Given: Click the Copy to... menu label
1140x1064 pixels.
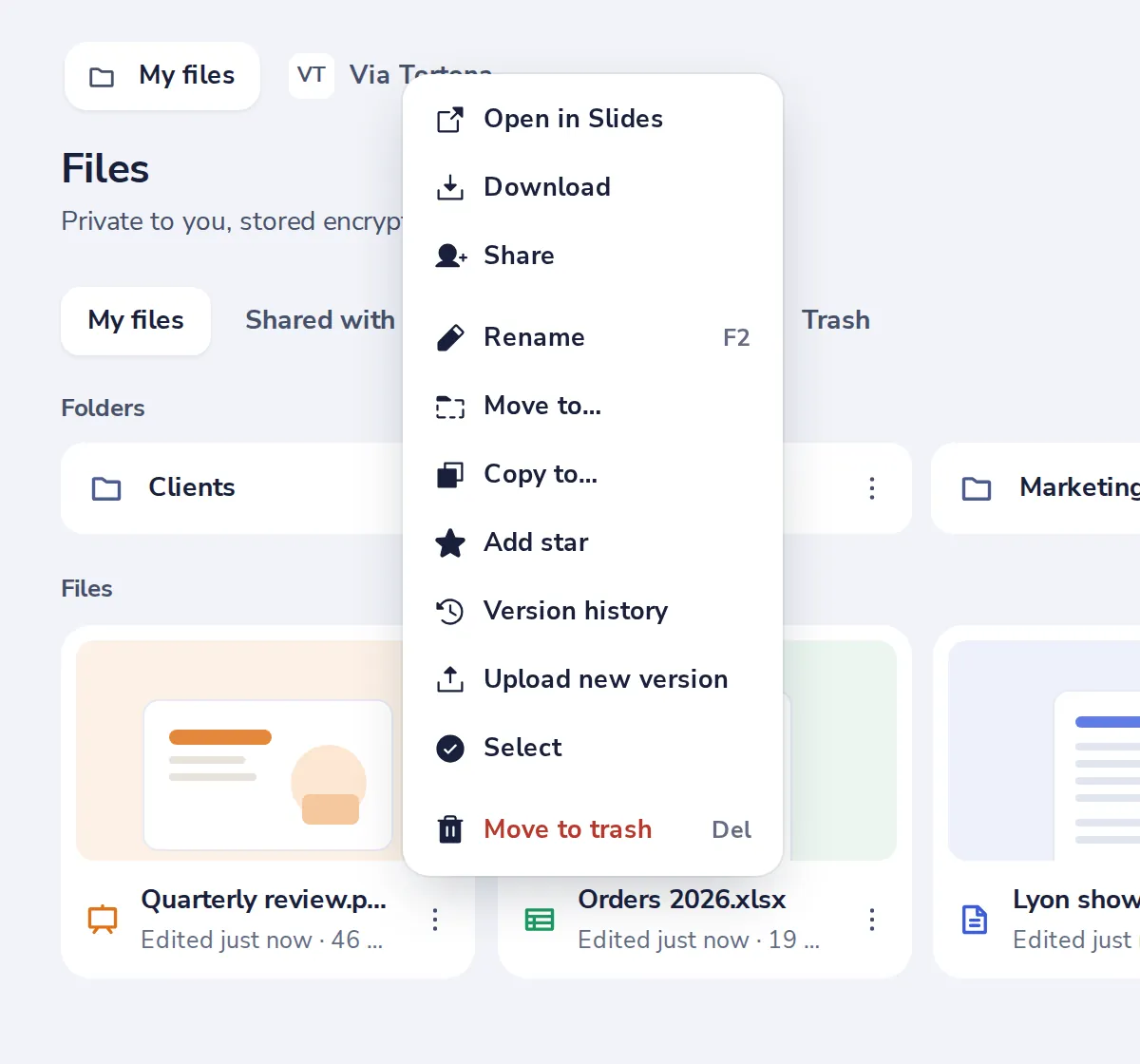Looking at the screenshot, I should pyautogui.click(x=541, y=475).
